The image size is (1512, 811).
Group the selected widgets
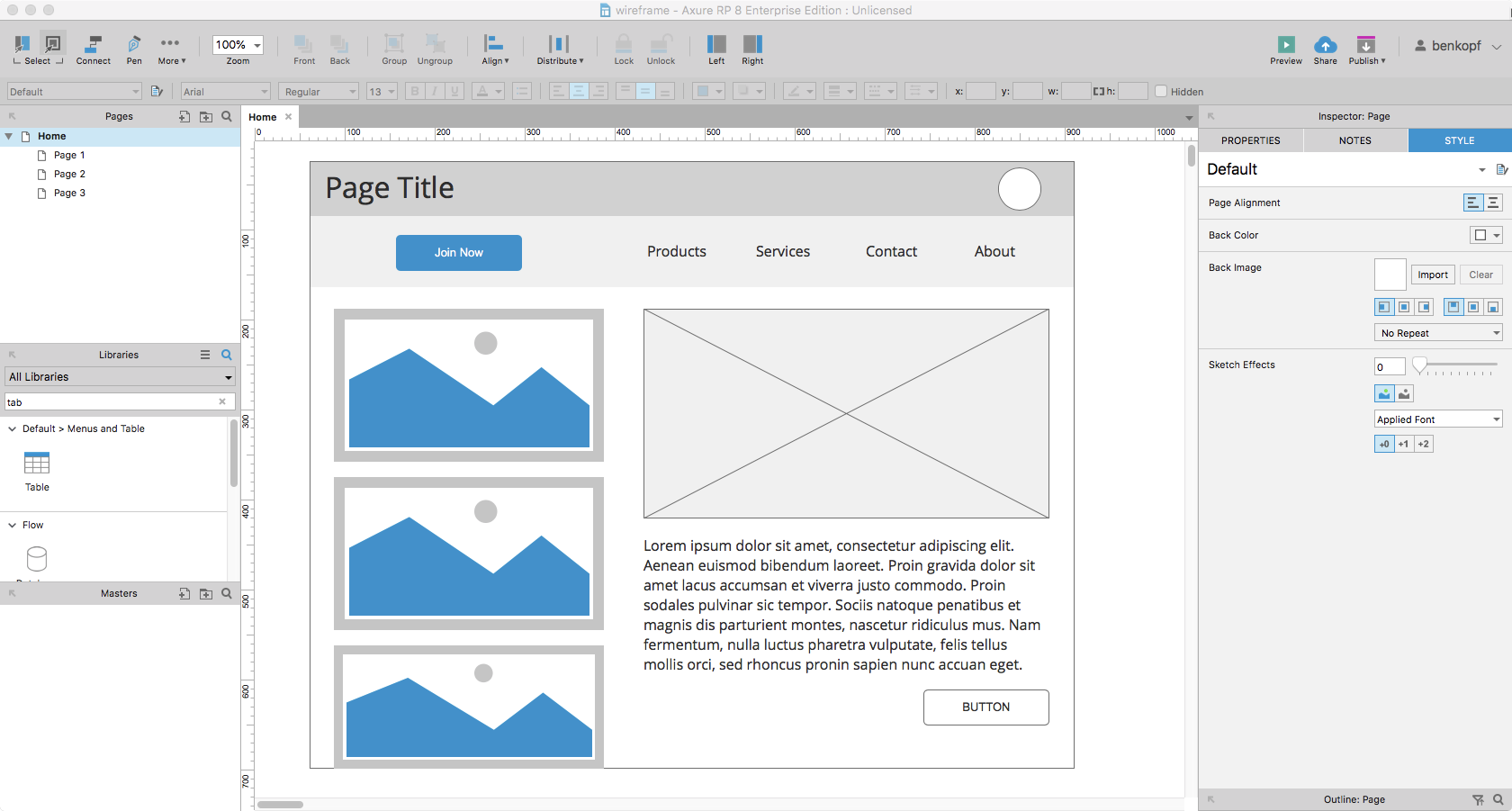coord(393,49)
